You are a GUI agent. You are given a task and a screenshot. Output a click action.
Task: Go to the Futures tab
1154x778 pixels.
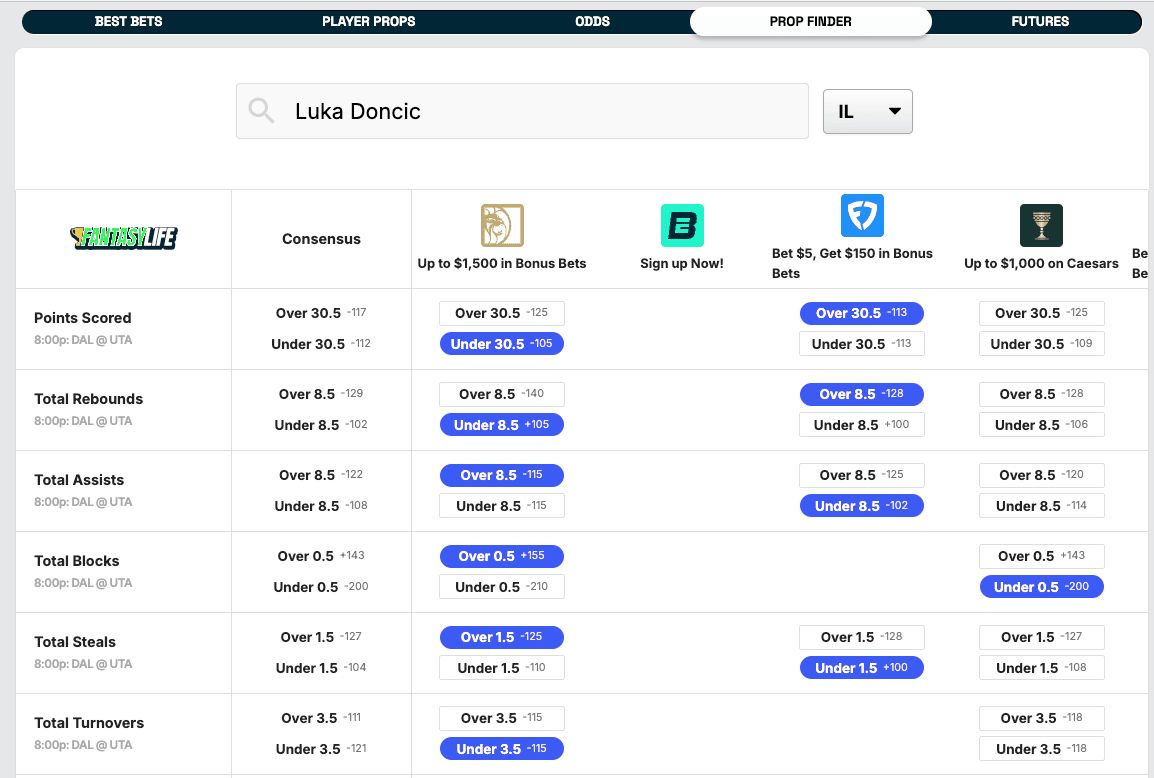tap(1040, 21)
